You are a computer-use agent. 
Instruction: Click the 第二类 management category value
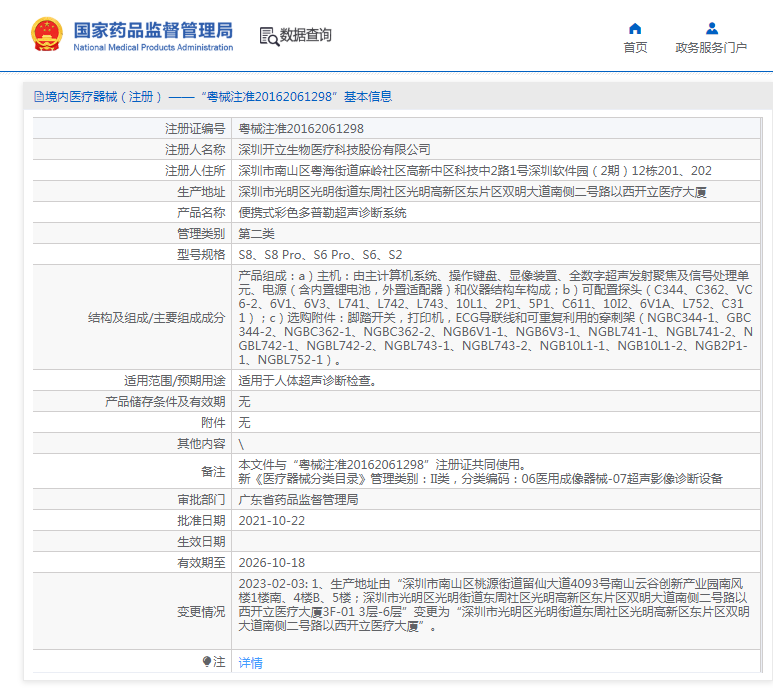point(257,234)
